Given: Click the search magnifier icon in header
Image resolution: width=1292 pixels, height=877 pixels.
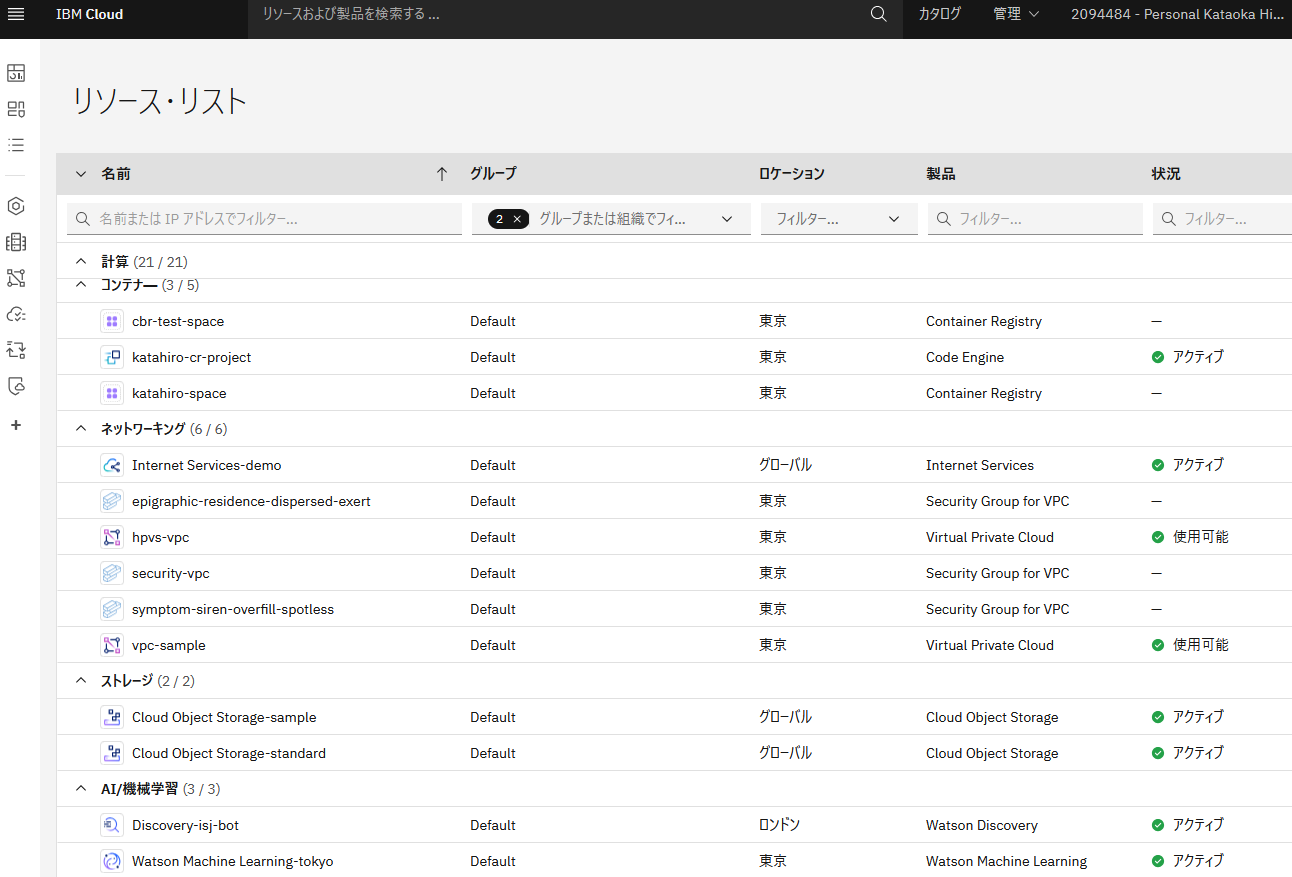Looking at the screenshot, I should pyautogui.click(x=879, y=14).
